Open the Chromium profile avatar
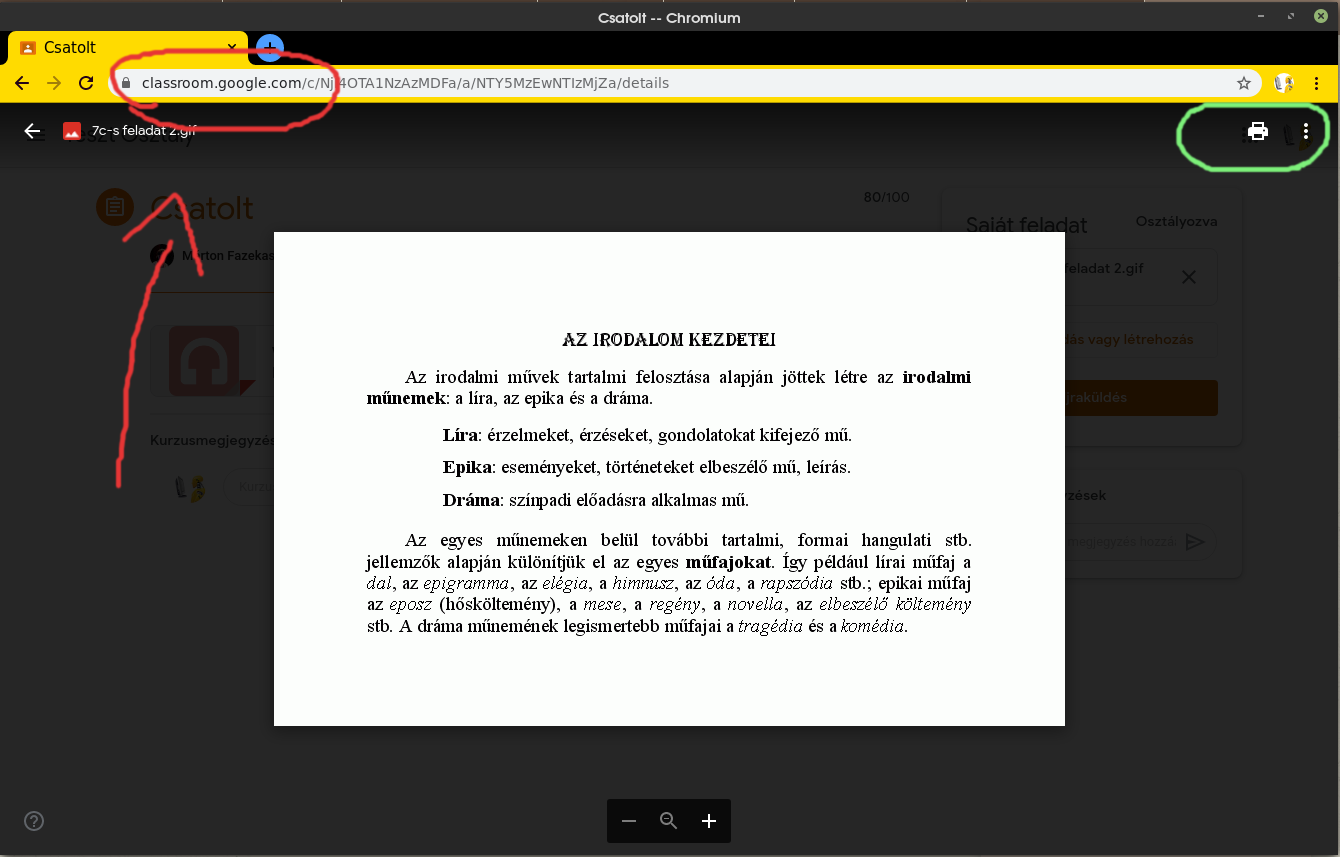Image resolution: width=1340 pixels, height=857 pixels. point(1284,84)
